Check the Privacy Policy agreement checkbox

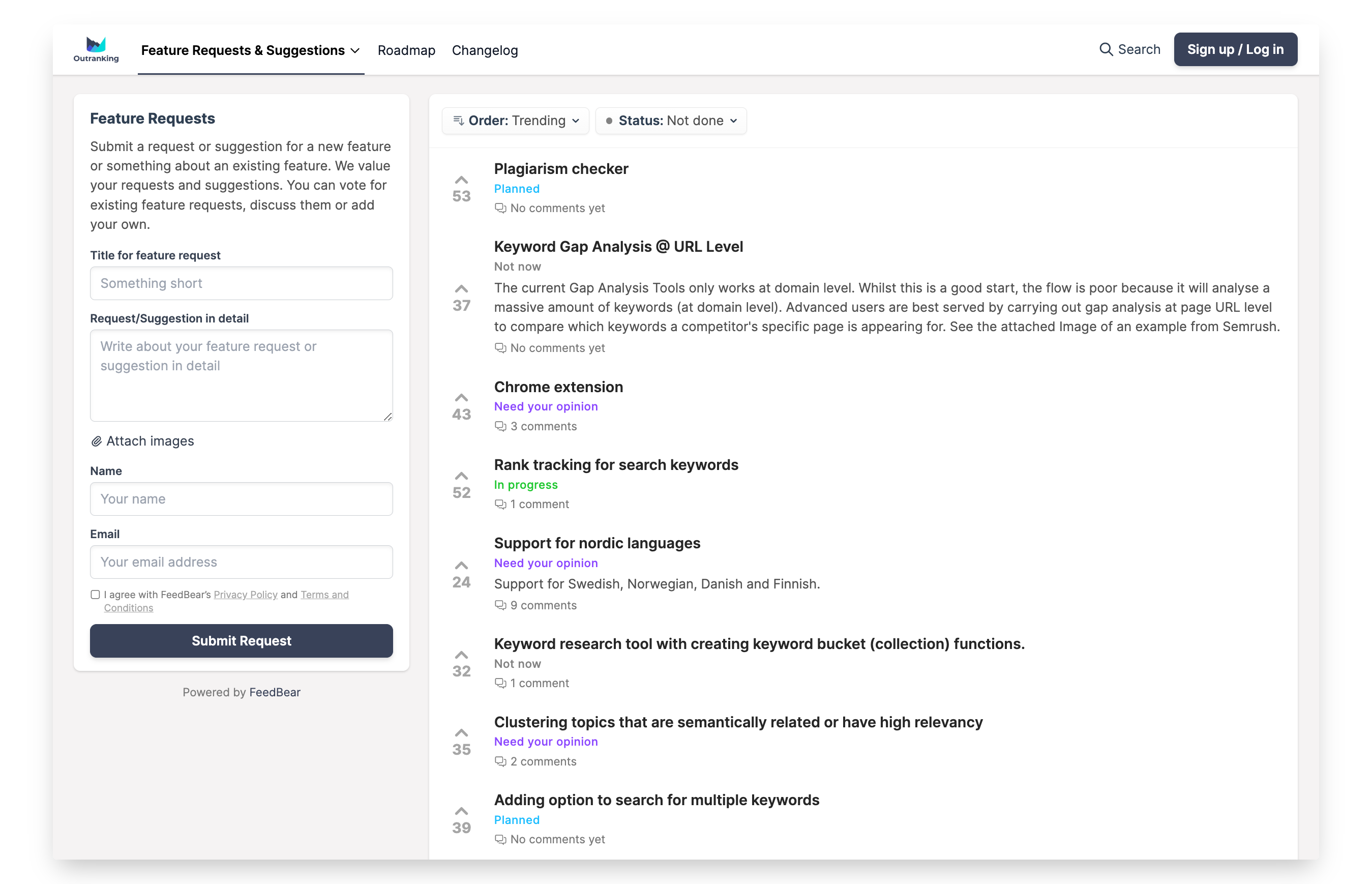(x=95, y=595)
